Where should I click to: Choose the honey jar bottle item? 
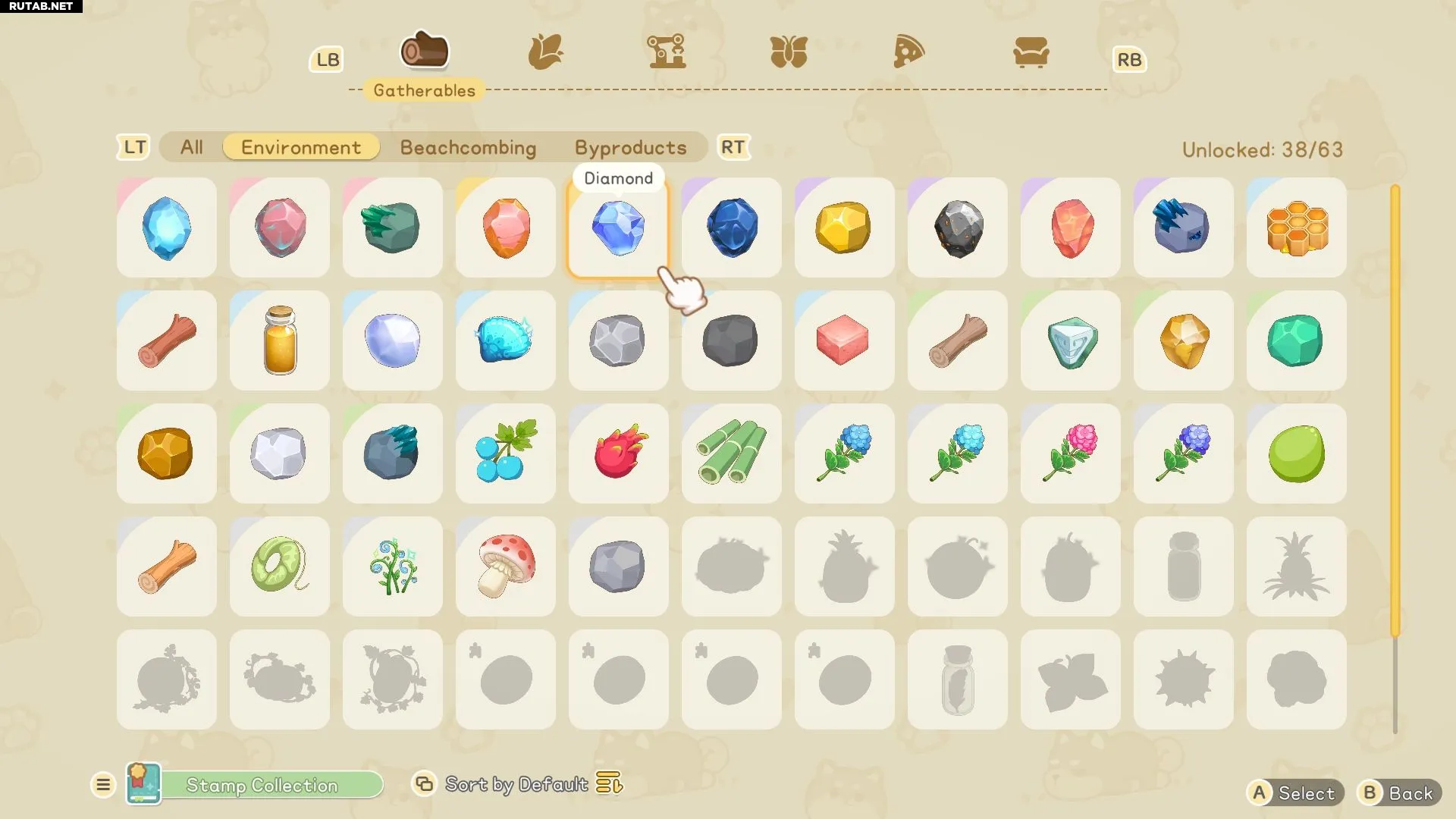(280, 340)
